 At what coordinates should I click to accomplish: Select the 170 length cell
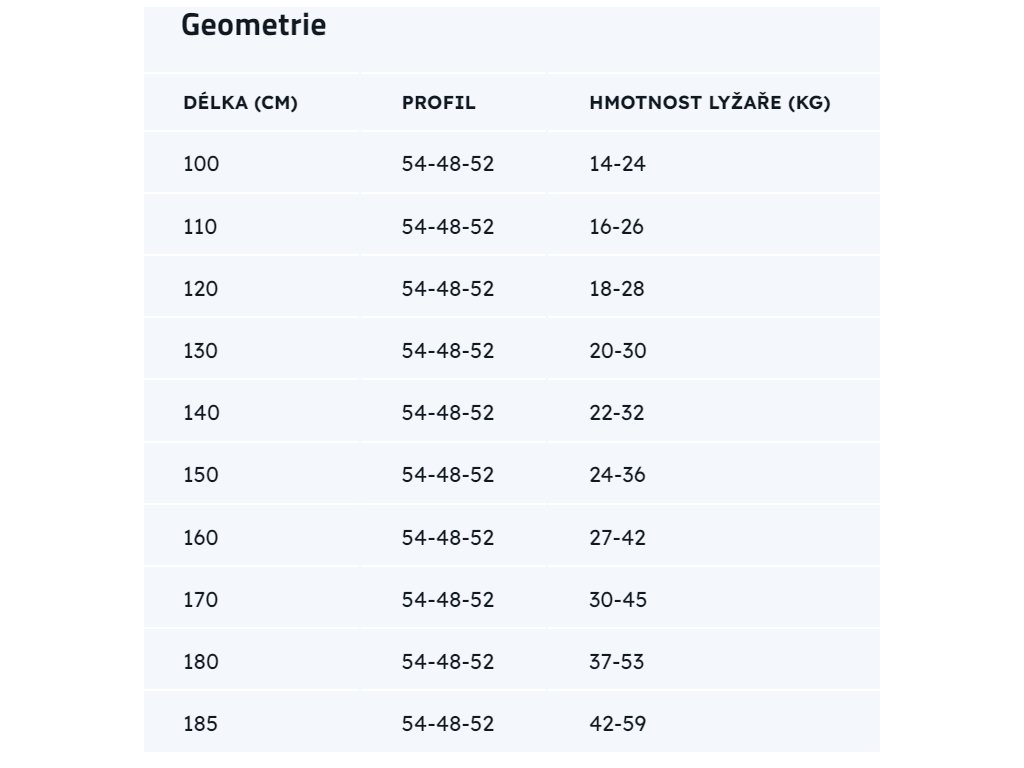click(201, 600)
